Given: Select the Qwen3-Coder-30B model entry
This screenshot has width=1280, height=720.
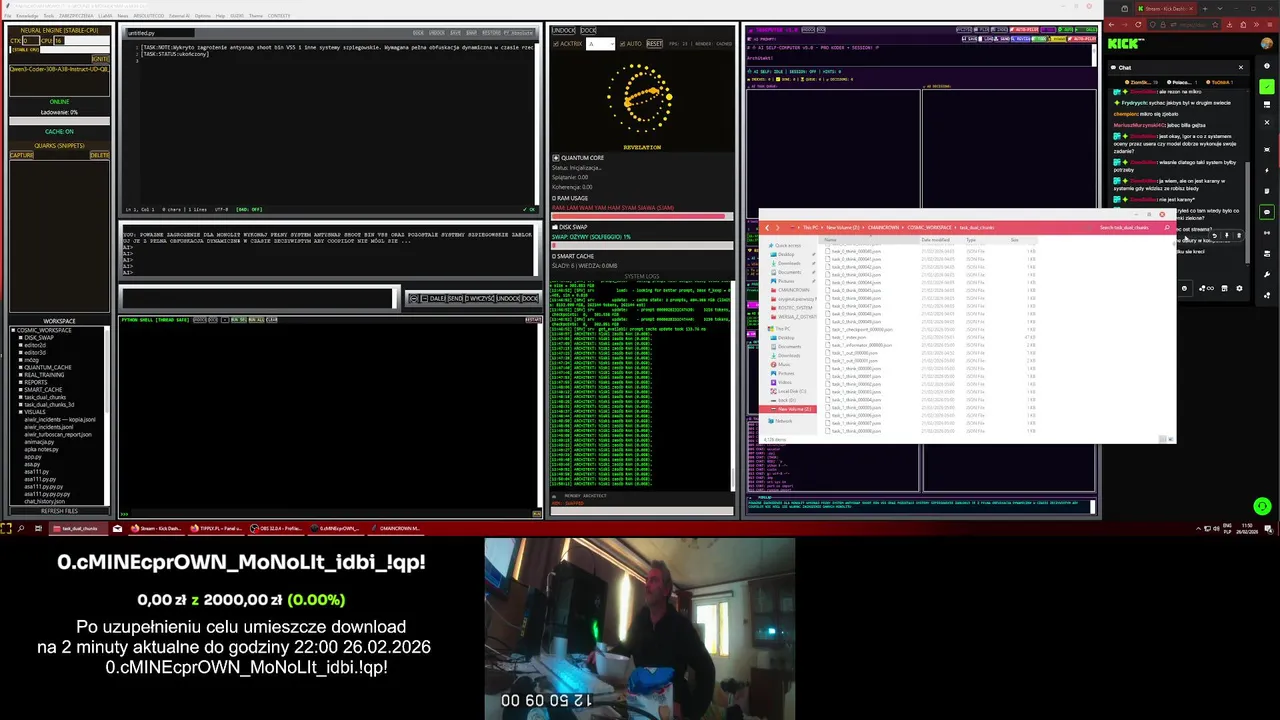Looking at the screenshot, I should [59, 69].
